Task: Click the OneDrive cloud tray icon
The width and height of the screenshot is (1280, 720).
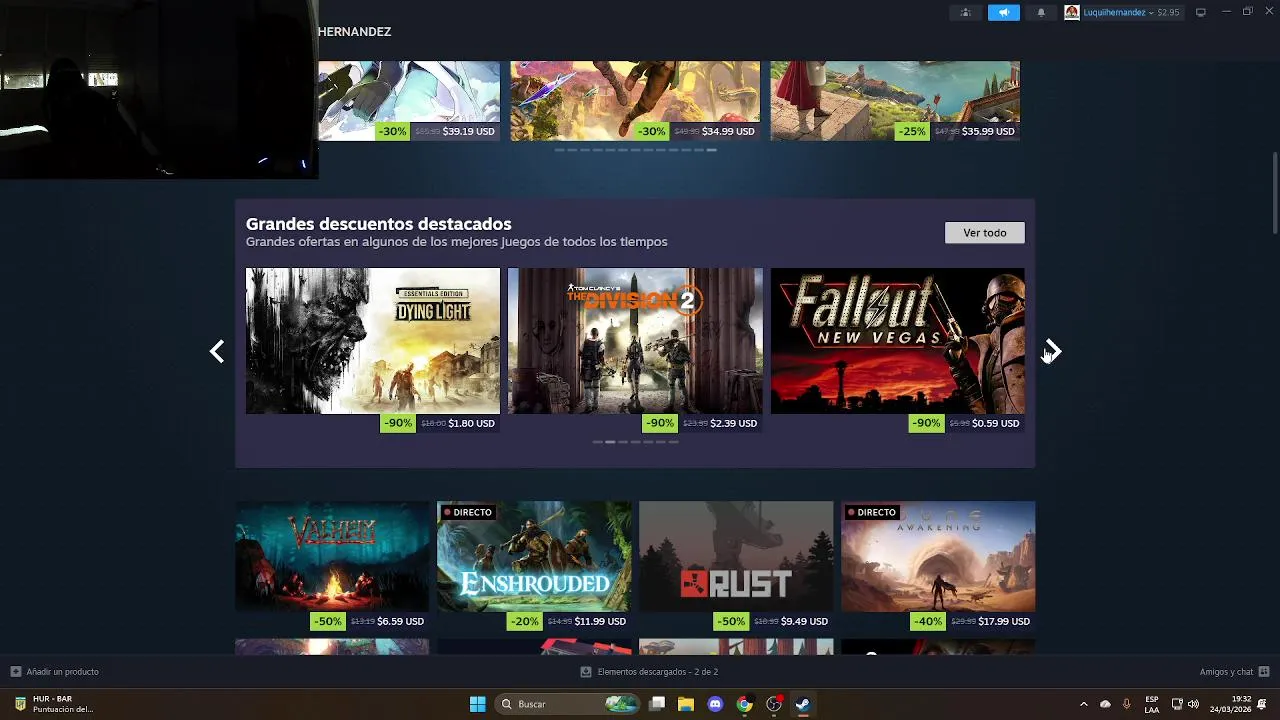Action: tap(1105, 704)
